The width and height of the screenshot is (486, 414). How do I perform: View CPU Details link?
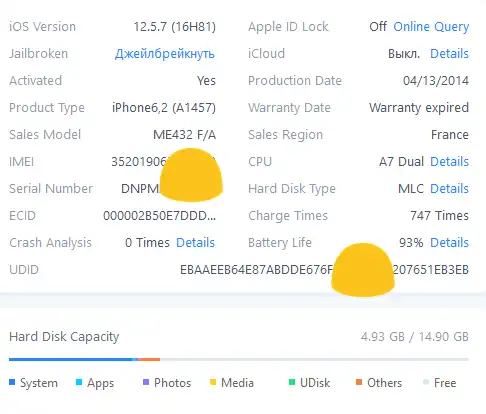click(449, 162)
